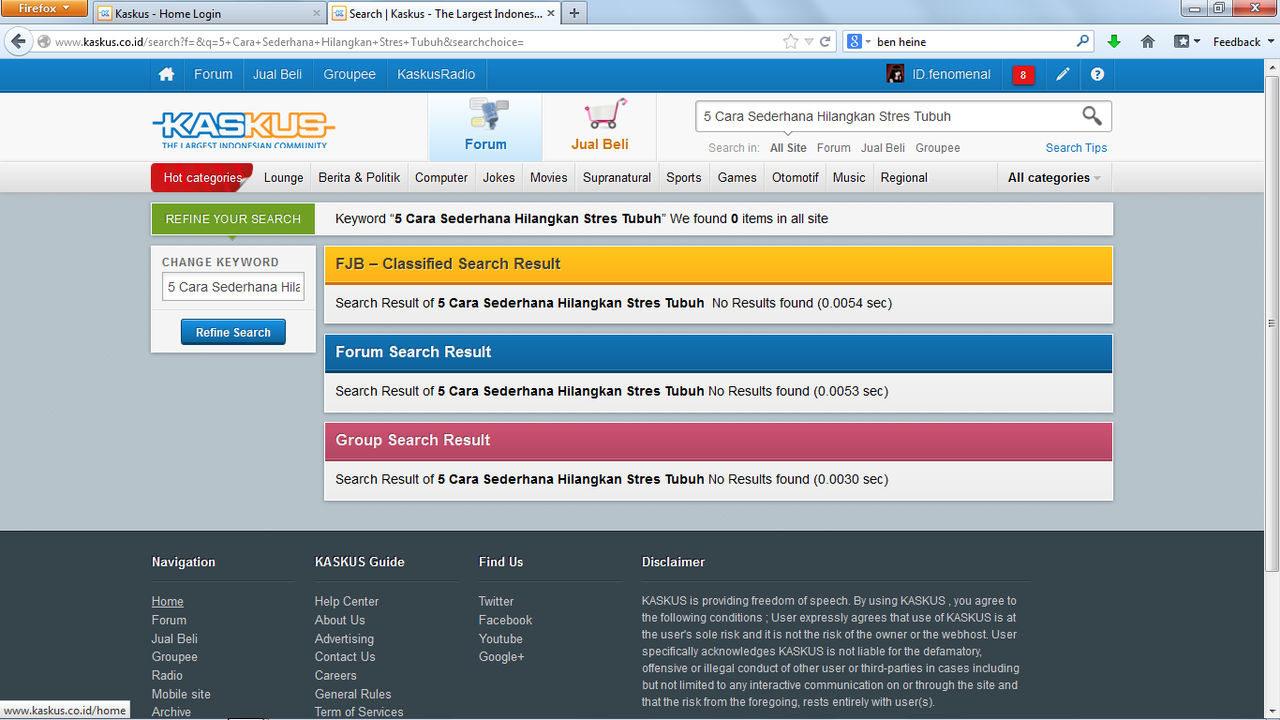Screen dimensions: 1280x720
Task: Open the bookmarks menu toolbar icon
Action: tap(1187, 42)
